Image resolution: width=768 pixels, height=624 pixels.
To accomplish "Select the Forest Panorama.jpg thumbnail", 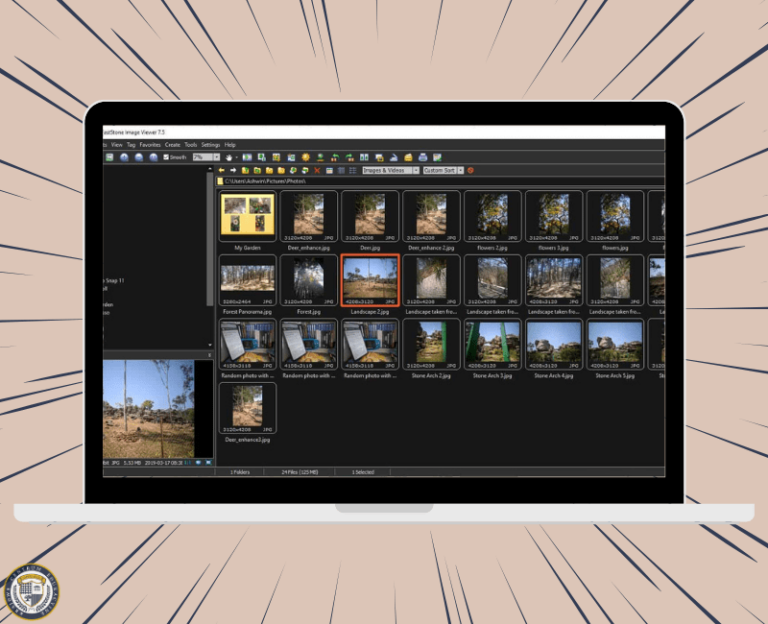I will 247,280.
